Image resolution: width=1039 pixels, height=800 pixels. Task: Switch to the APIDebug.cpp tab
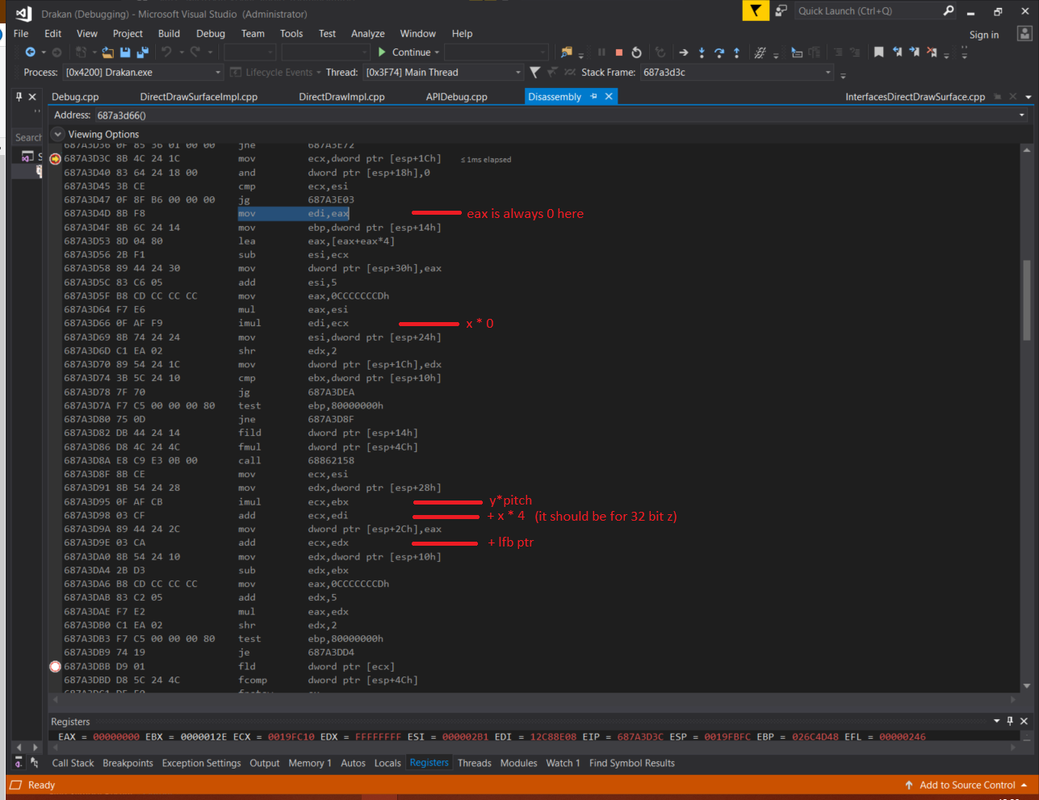457,97
